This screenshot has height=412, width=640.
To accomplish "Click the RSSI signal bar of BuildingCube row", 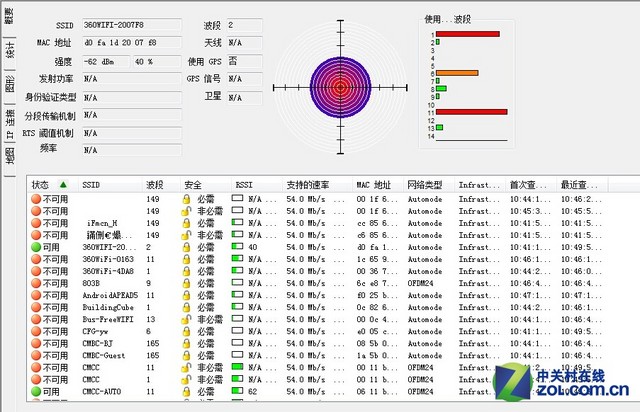I will click(x=237, y=307).
